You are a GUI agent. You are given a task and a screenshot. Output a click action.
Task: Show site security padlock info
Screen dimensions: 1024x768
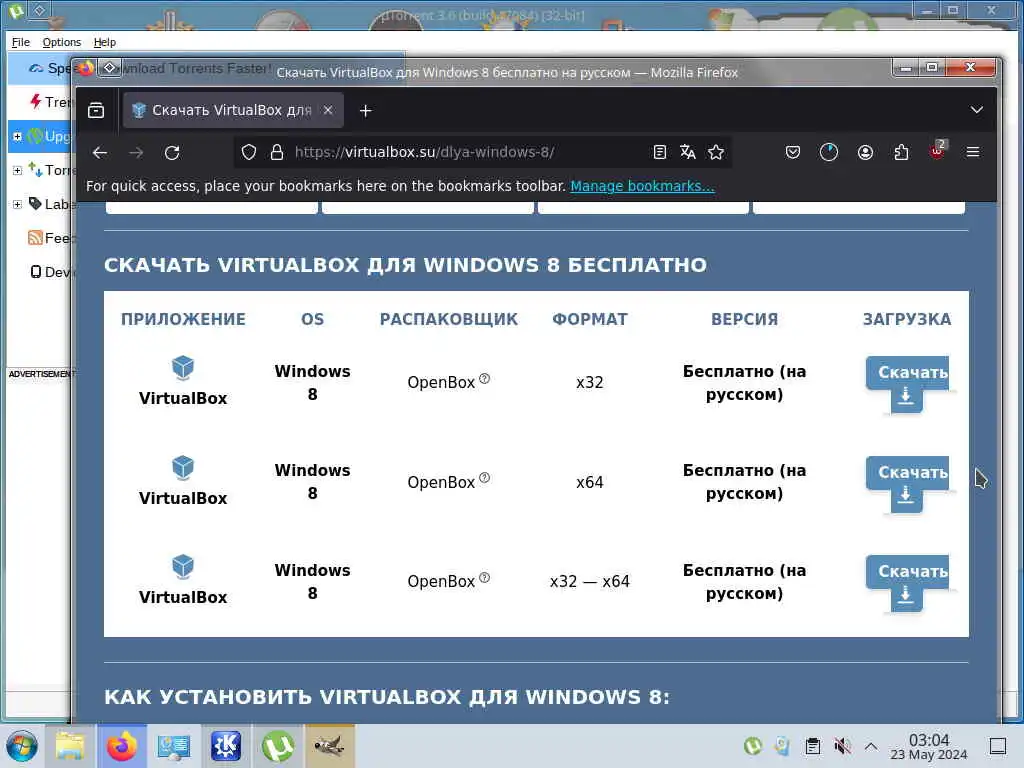[x=277, y=152]
